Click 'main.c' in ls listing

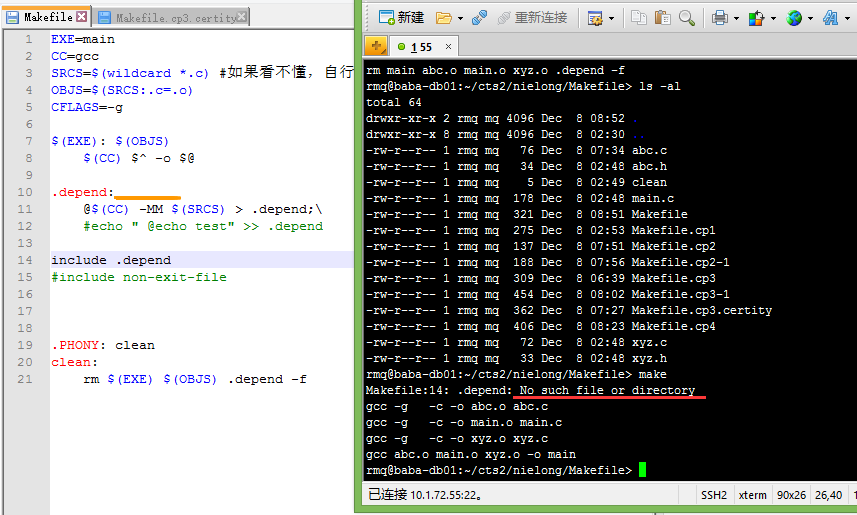(x=653, y=198)
